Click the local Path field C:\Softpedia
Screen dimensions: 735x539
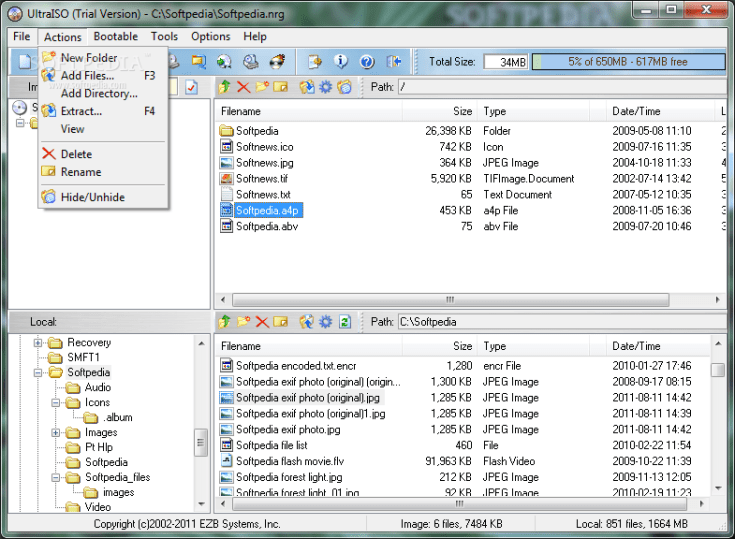562,322
